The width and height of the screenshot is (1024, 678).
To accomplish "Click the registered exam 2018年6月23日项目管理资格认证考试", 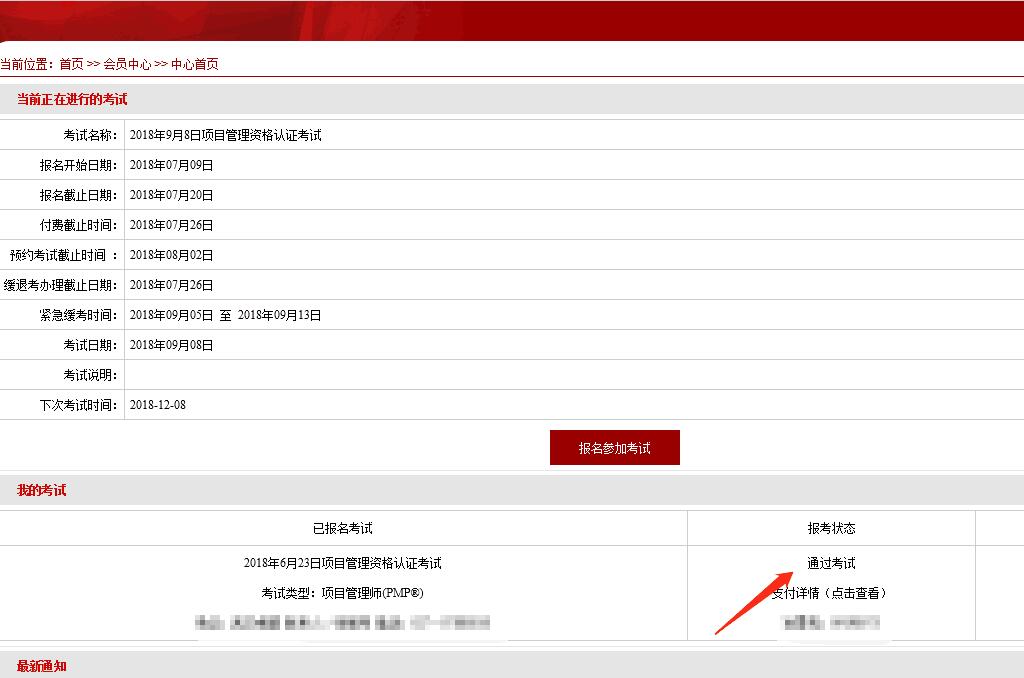I will 342,563.
